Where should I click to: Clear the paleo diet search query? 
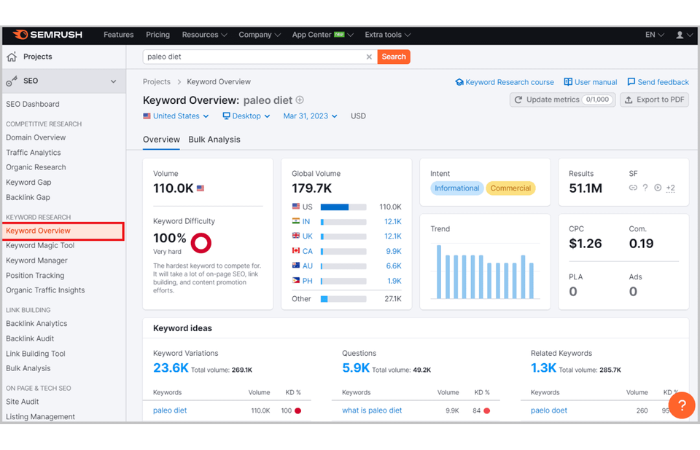point(369,57)
